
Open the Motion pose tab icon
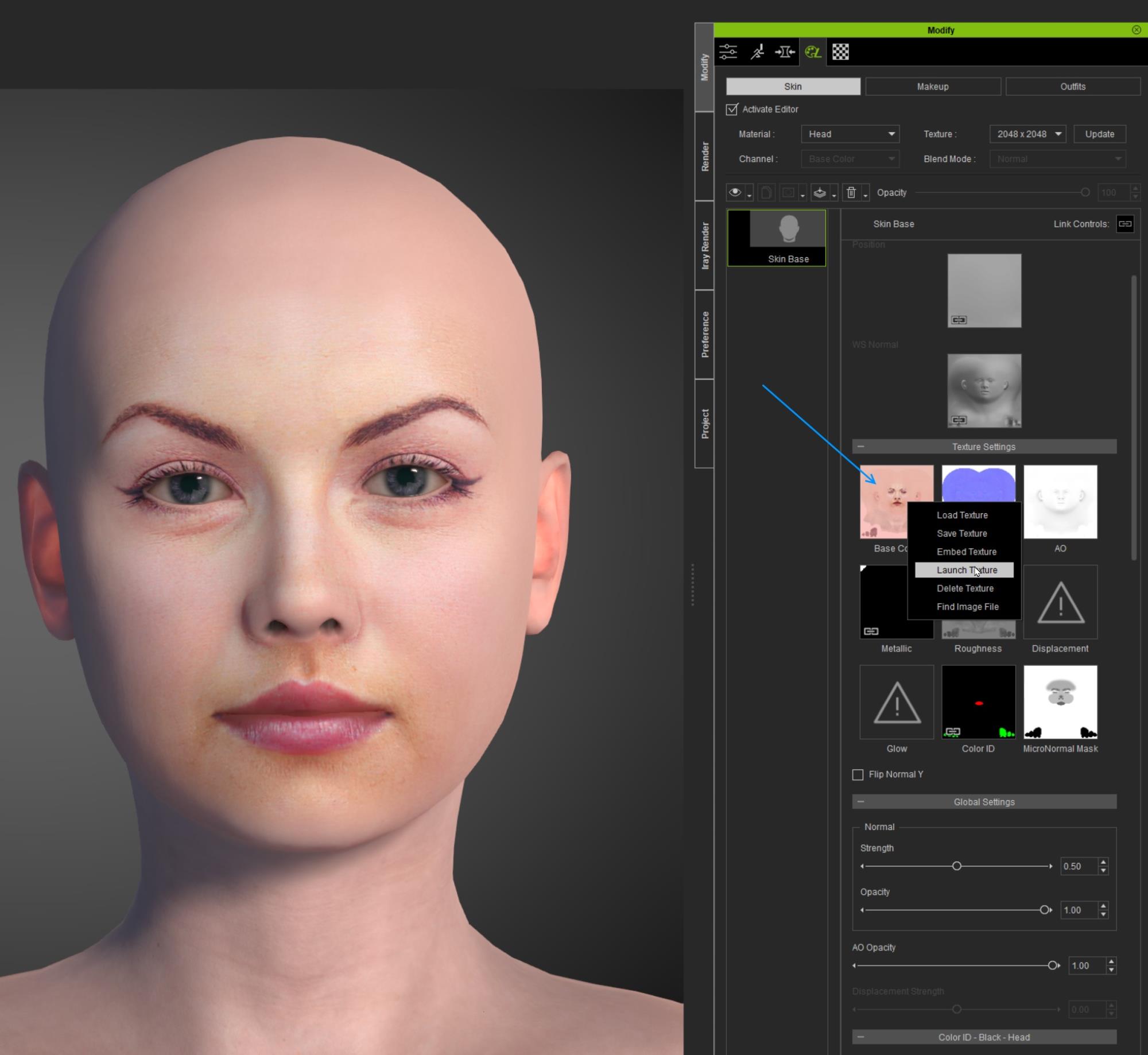[x=757, y=52]
